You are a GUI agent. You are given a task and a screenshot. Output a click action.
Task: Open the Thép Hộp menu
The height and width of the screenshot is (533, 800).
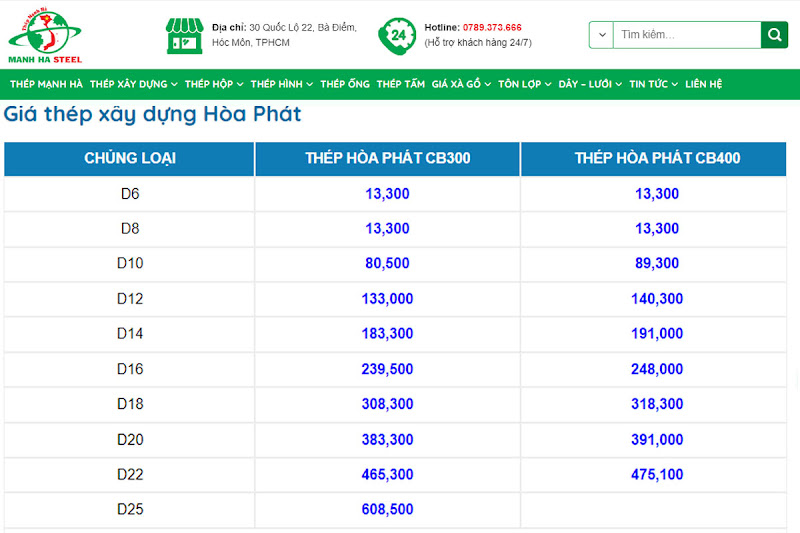click(209, 84)
